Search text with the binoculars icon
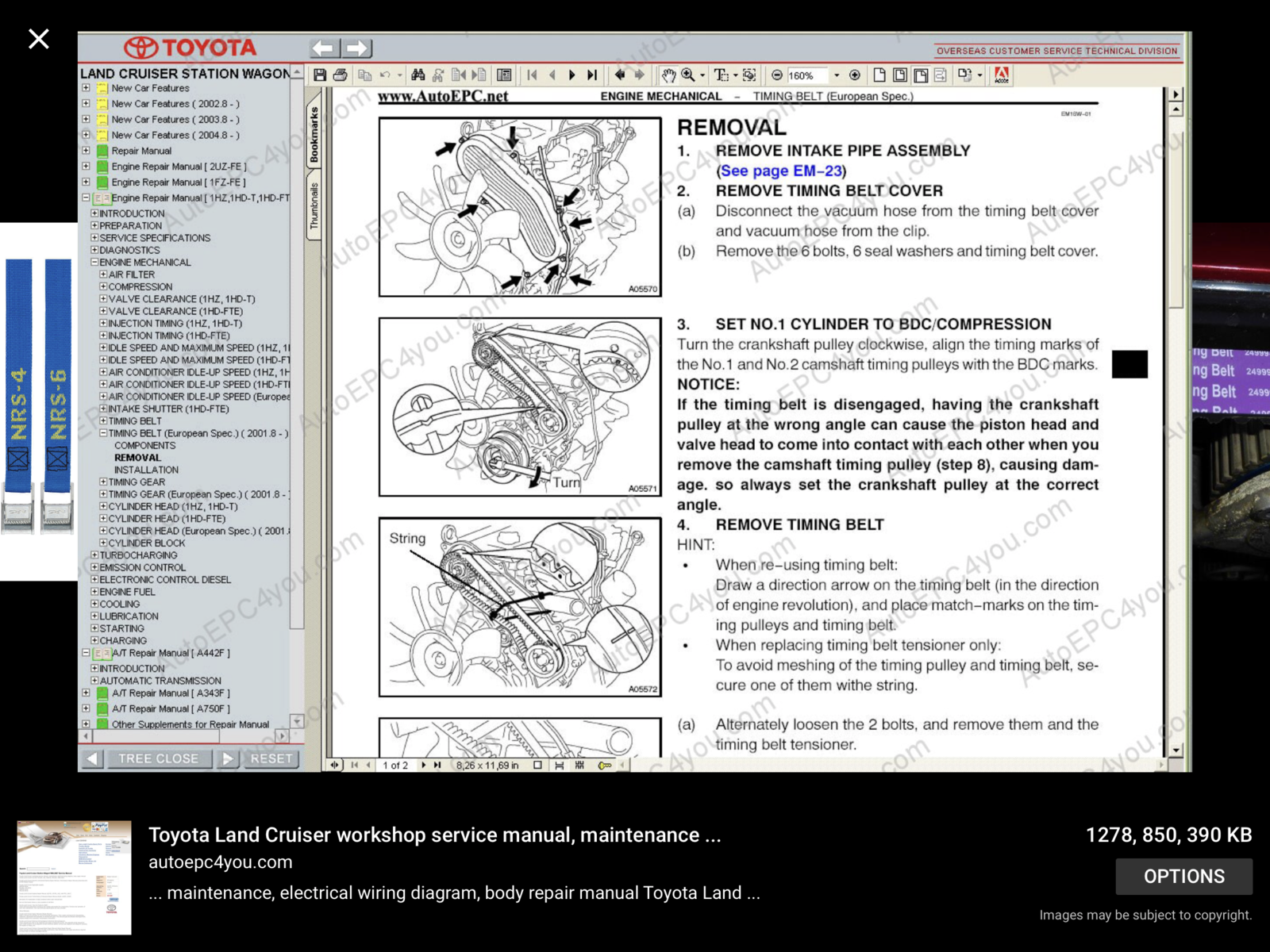This screenshot has width=1270, height=952. coord(418,75)
